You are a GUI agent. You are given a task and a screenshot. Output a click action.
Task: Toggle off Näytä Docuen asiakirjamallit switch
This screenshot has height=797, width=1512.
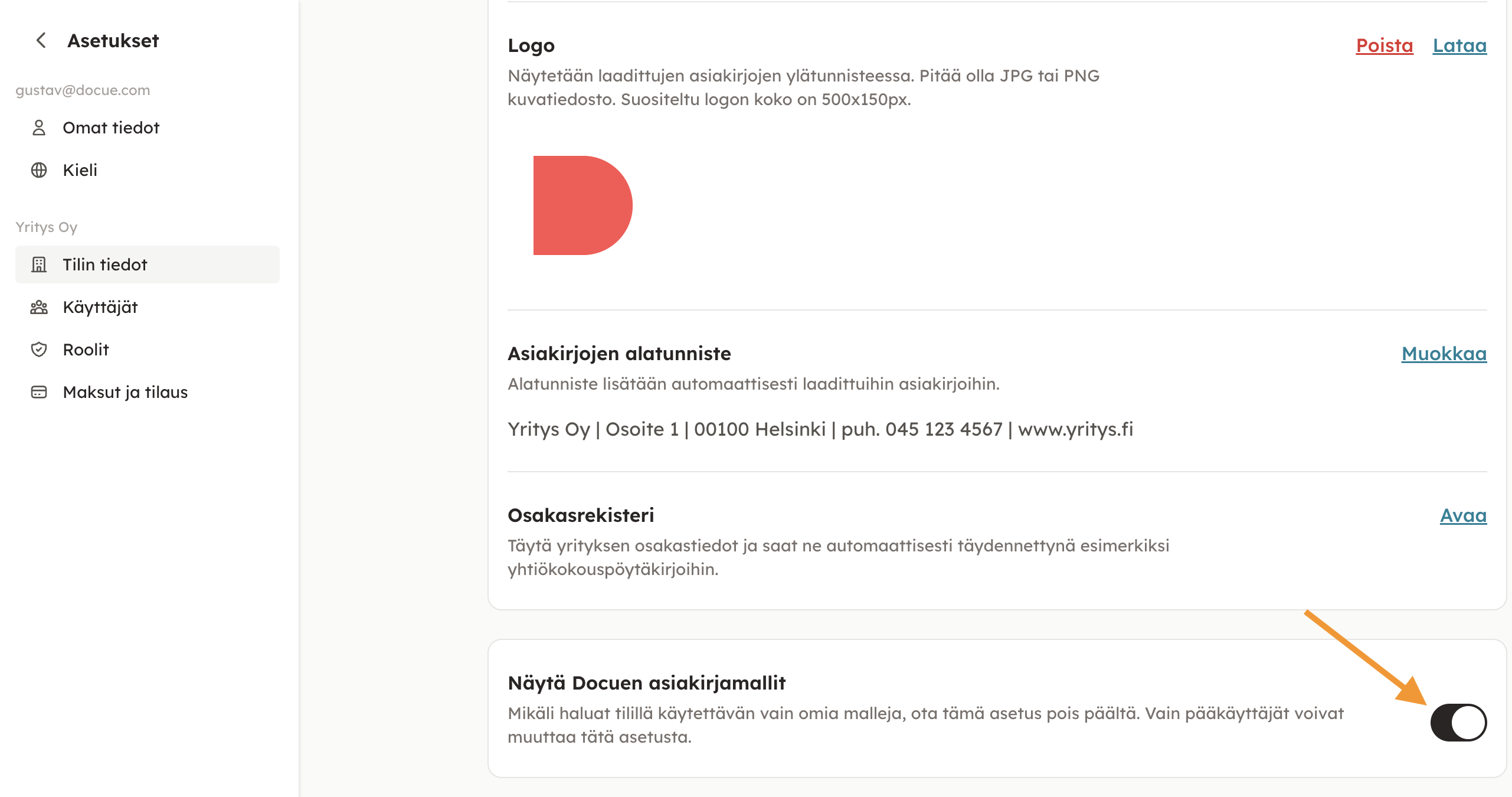click(1458, 723)
